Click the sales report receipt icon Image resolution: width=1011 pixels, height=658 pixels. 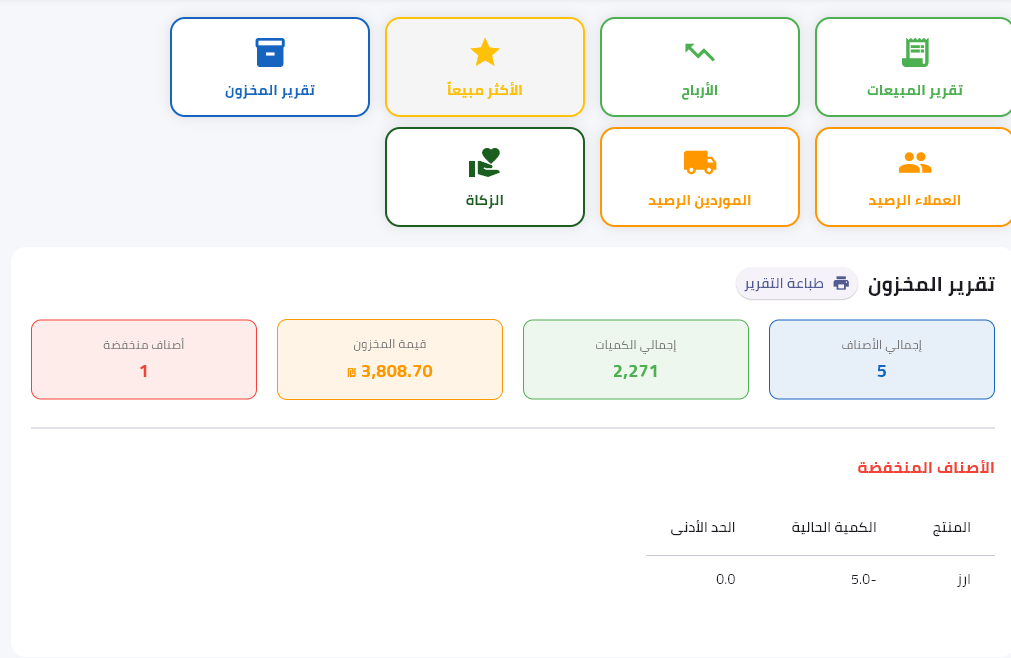click(x=914, y=52)
